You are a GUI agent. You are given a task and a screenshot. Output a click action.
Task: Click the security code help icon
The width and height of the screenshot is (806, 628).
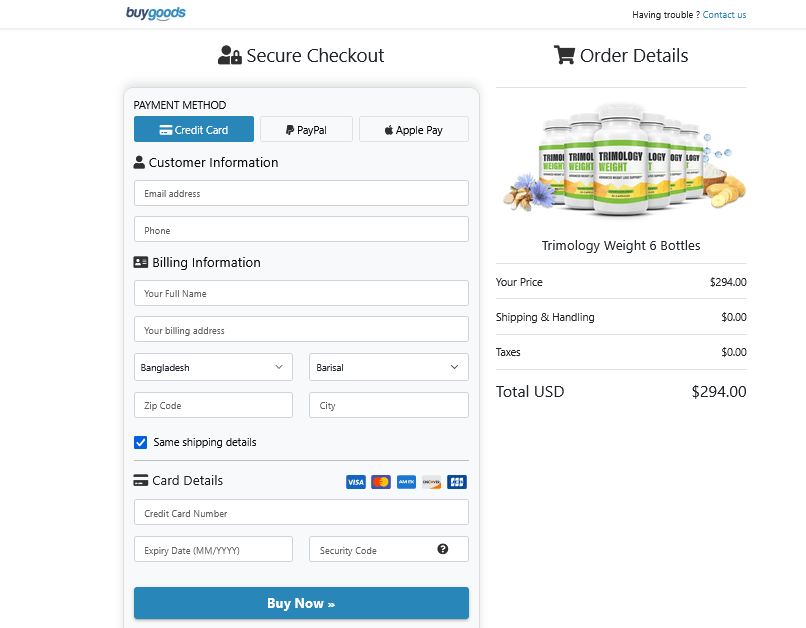coord(443,548)
